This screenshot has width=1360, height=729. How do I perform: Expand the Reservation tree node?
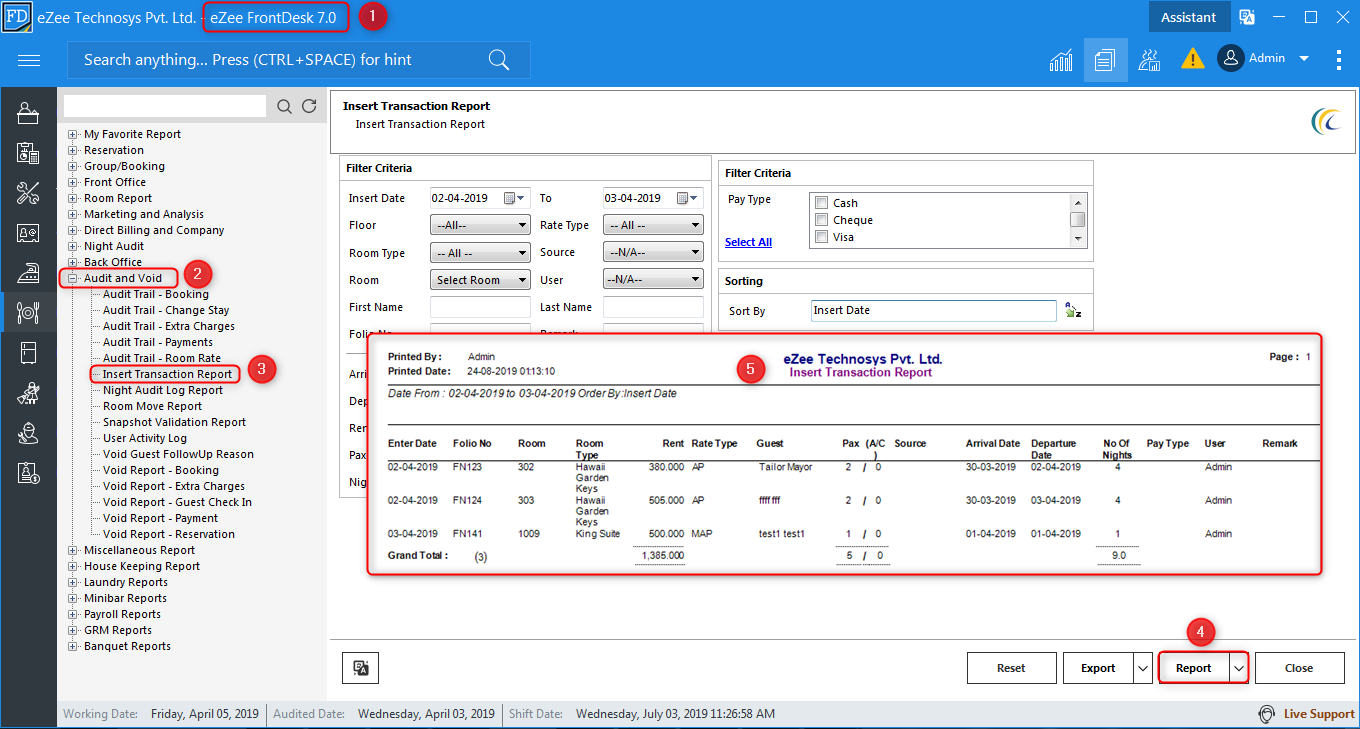click(72, 150)
